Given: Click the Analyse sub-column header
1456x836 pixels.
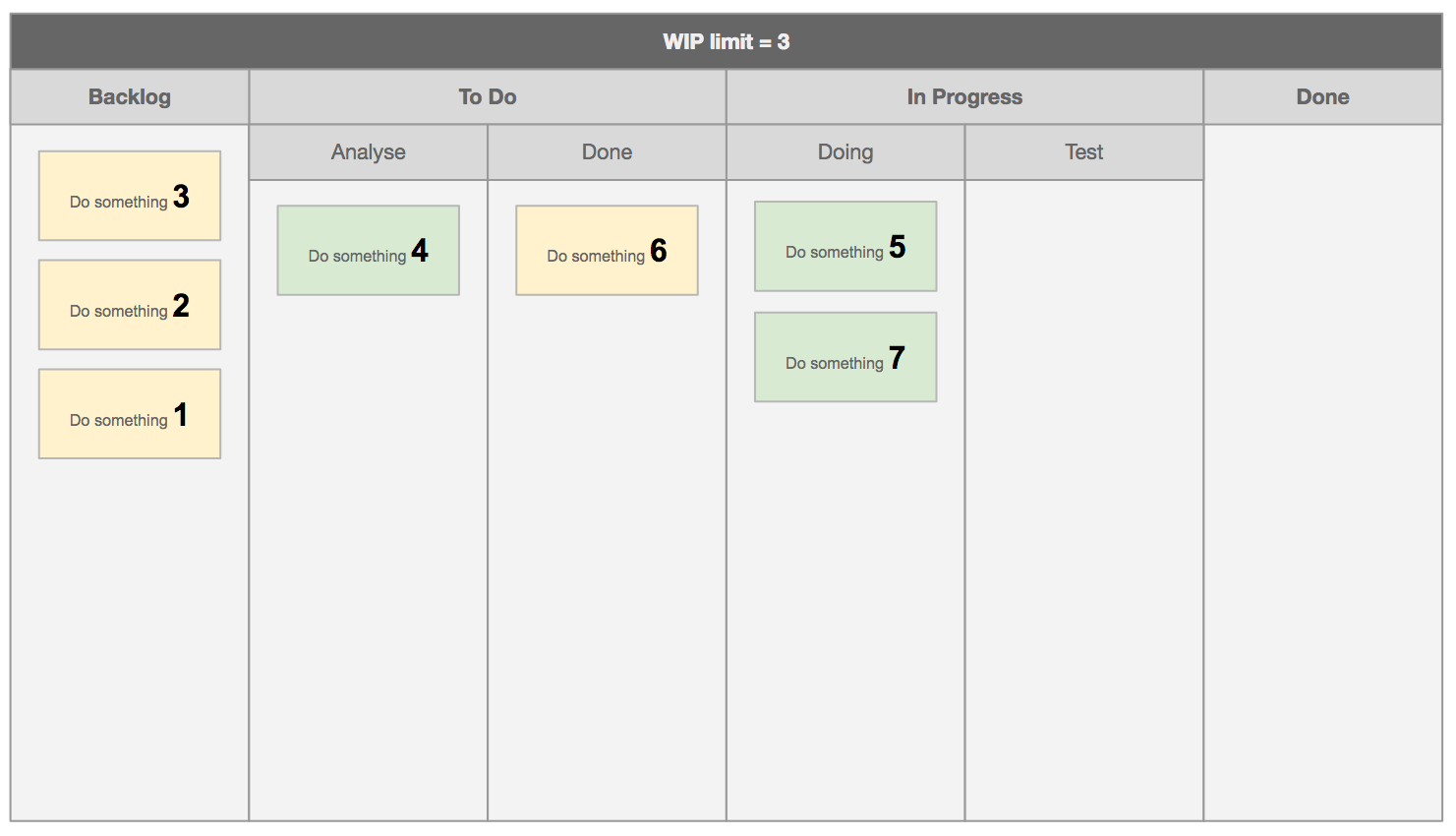Looking at the screenshot, I should 369,151.
